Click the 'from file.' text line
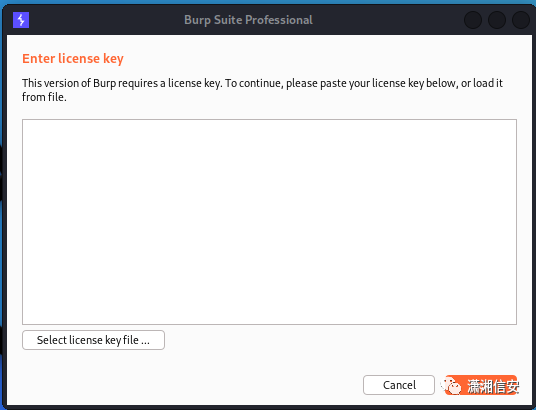Viewport: 536px width, 410px height. click(44, 97)
